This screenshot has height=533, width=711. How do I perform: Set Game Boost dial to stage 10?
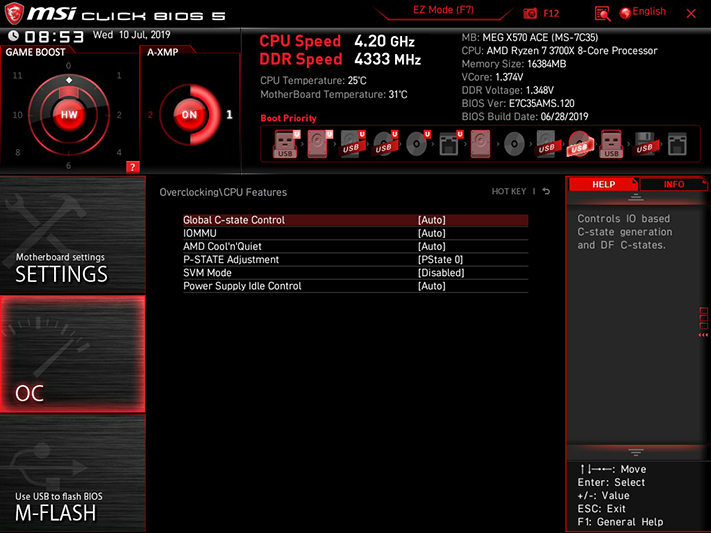tap(17, 115)
